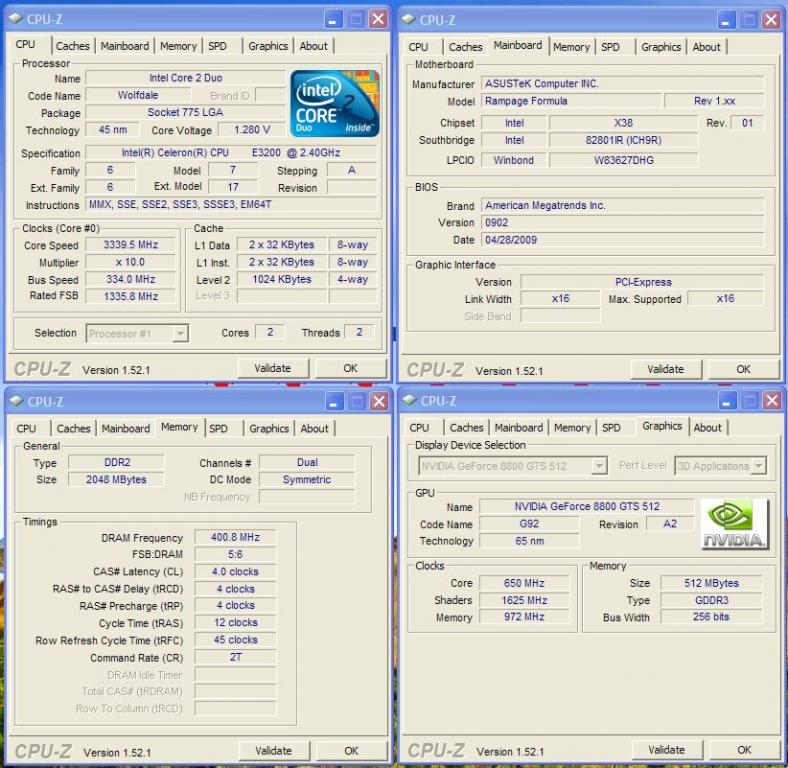Click OK in the CPU window

(350, 368)
